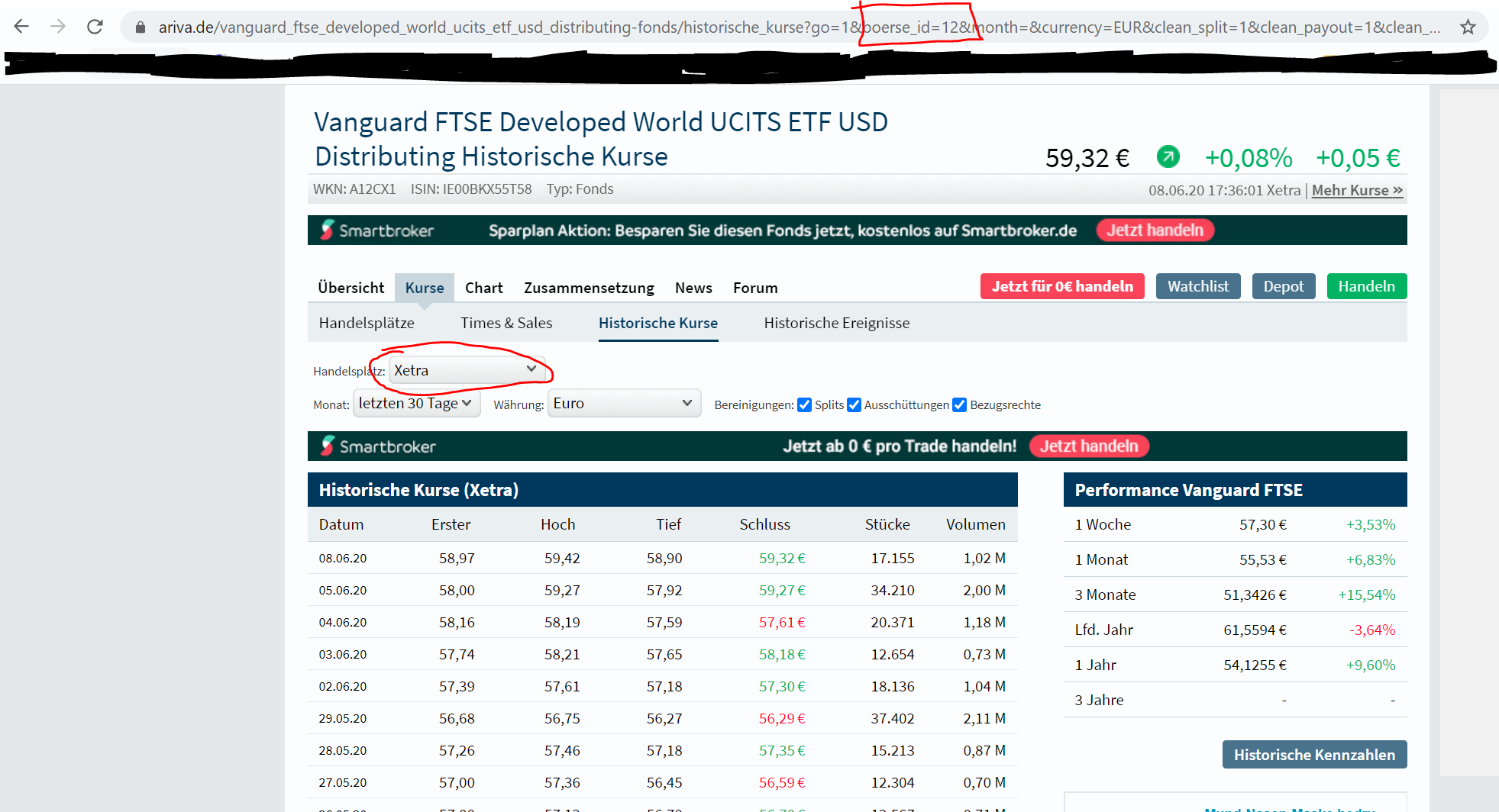Screen dimensions: 1499x812
Task: Click the 28.05.20 date cell
Action: click(343, 750)
